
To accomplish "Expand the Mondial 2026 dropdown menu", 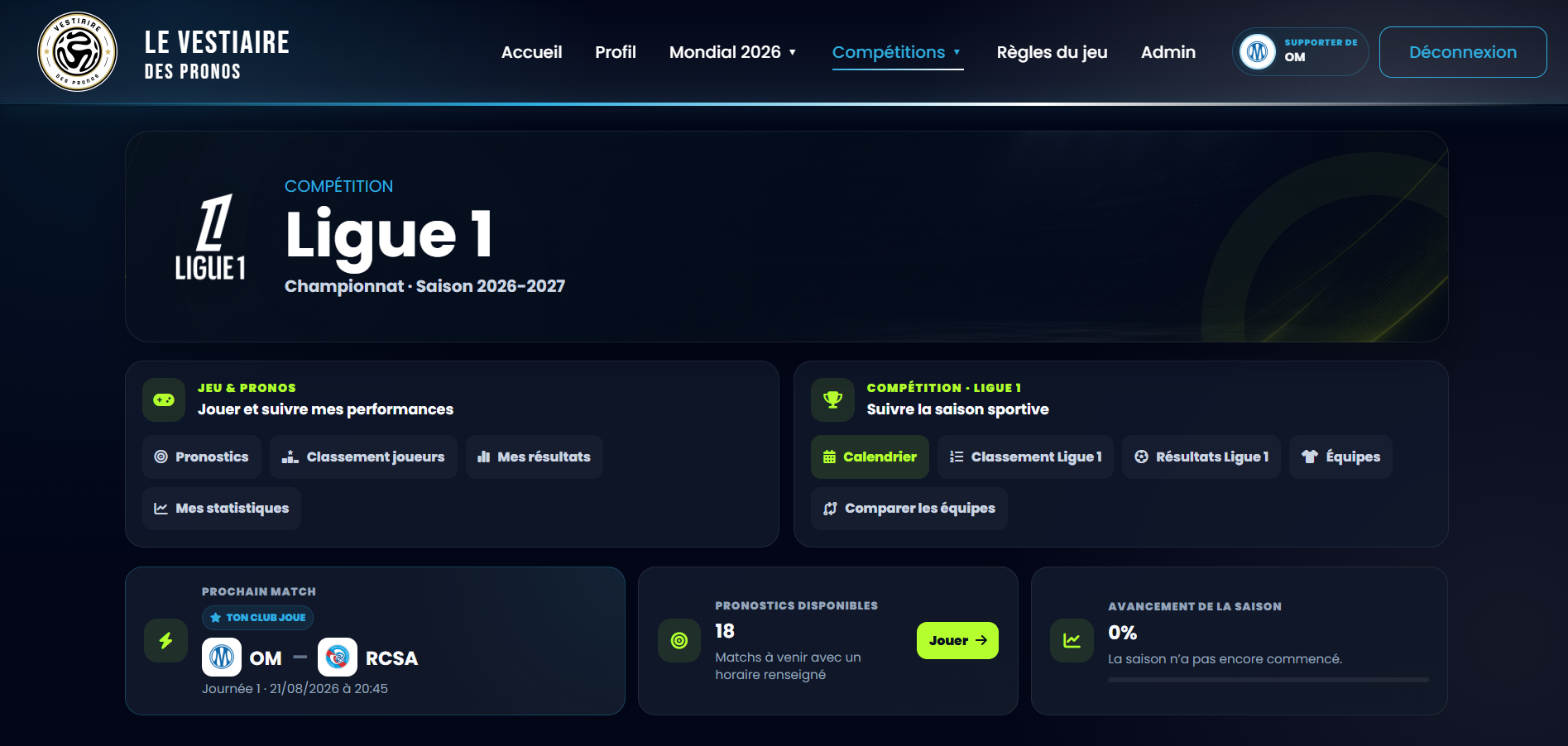I will pos(733,52).
